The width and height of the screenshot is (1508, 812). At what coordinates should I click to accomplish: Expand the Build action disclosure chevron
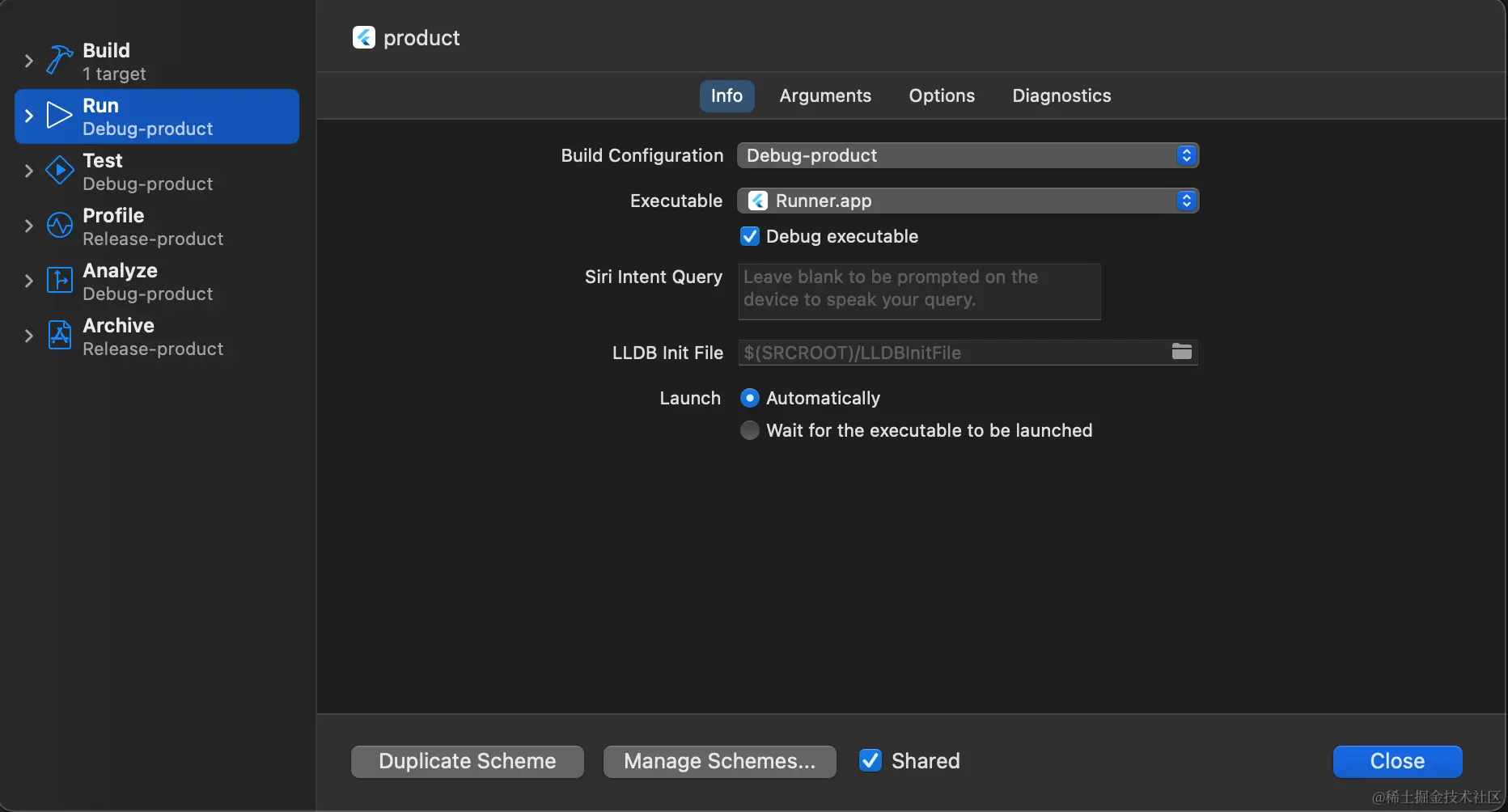(29, 61)
